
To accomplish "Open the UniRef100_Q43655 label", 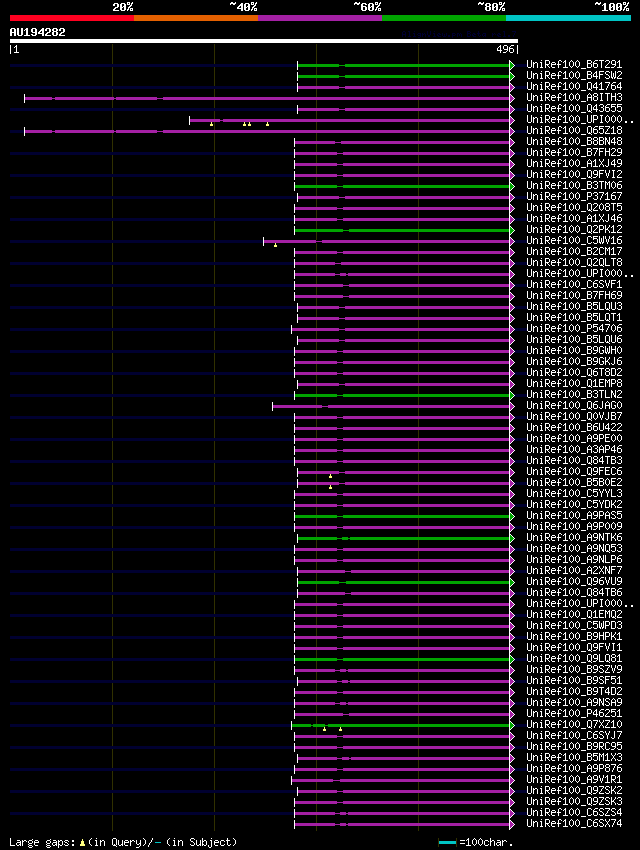I will tap(574, 108).
